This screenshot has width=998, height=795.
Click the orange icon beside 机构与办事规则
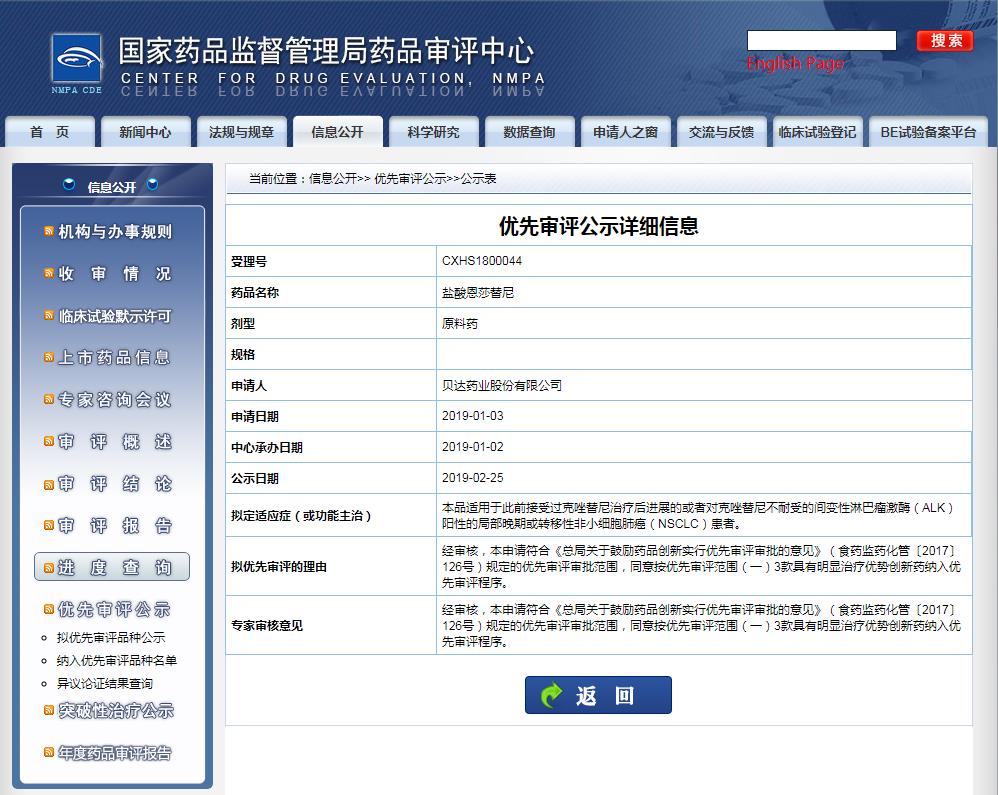pos(49,232)
